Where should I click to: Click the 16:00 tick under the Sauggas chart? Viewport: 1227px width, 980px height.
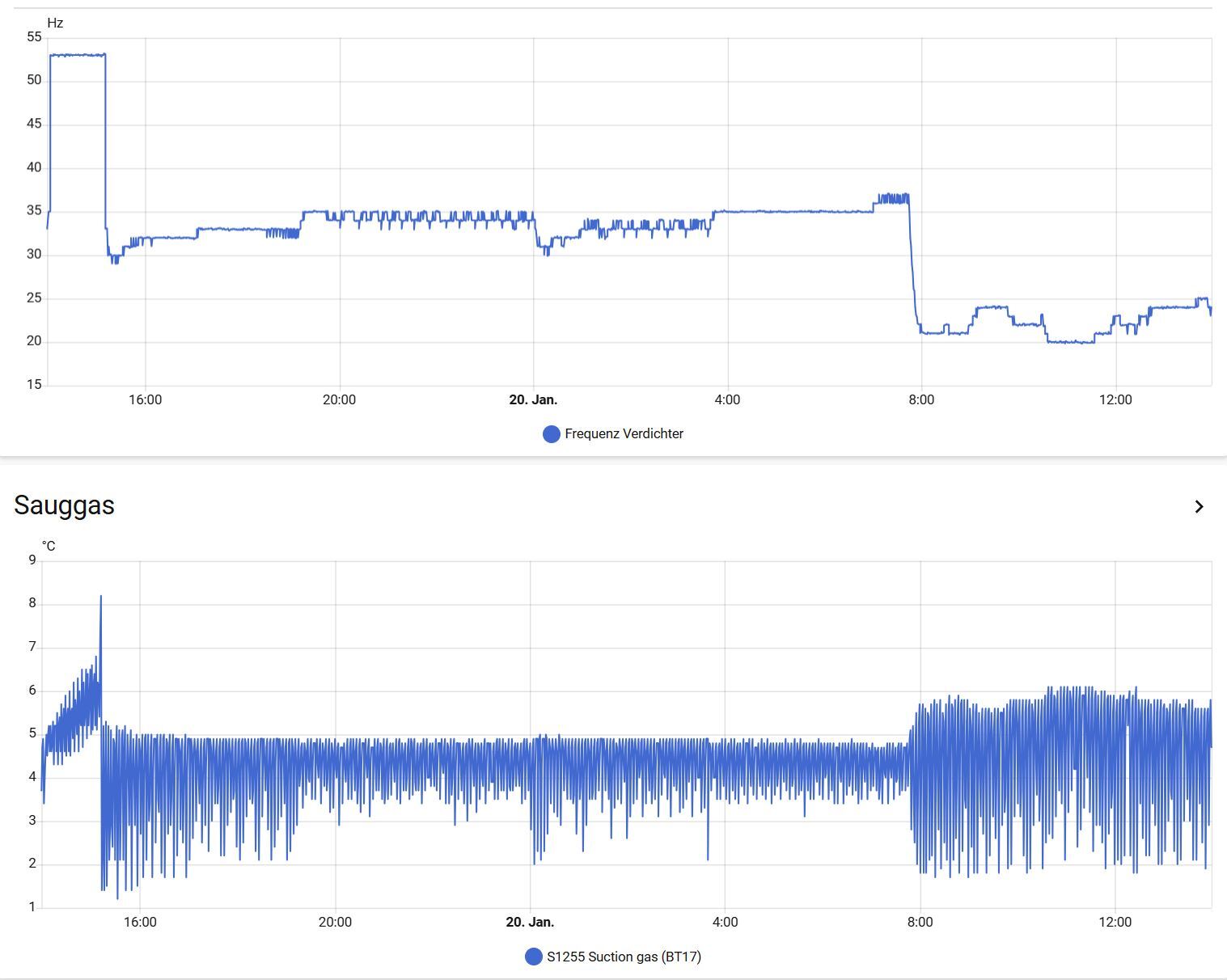(x=140, y=923)
